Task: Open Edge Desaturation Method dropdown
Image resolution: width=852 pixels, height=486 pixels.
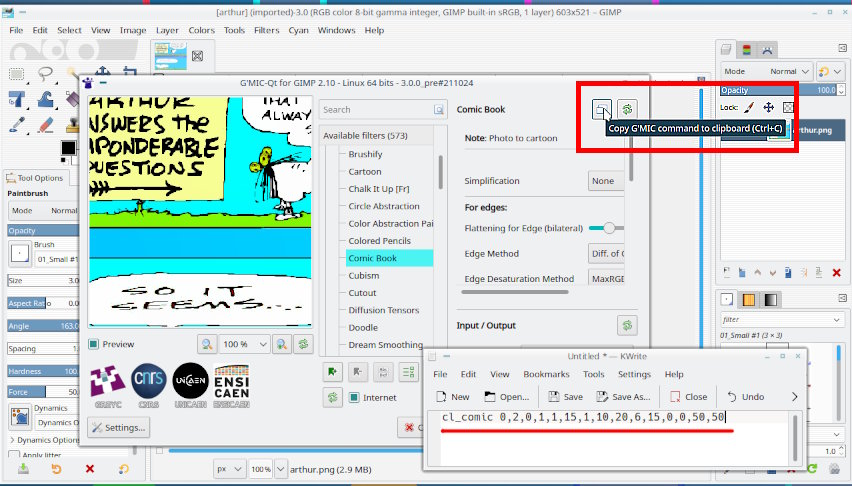Action: click(x=606, y=278)
